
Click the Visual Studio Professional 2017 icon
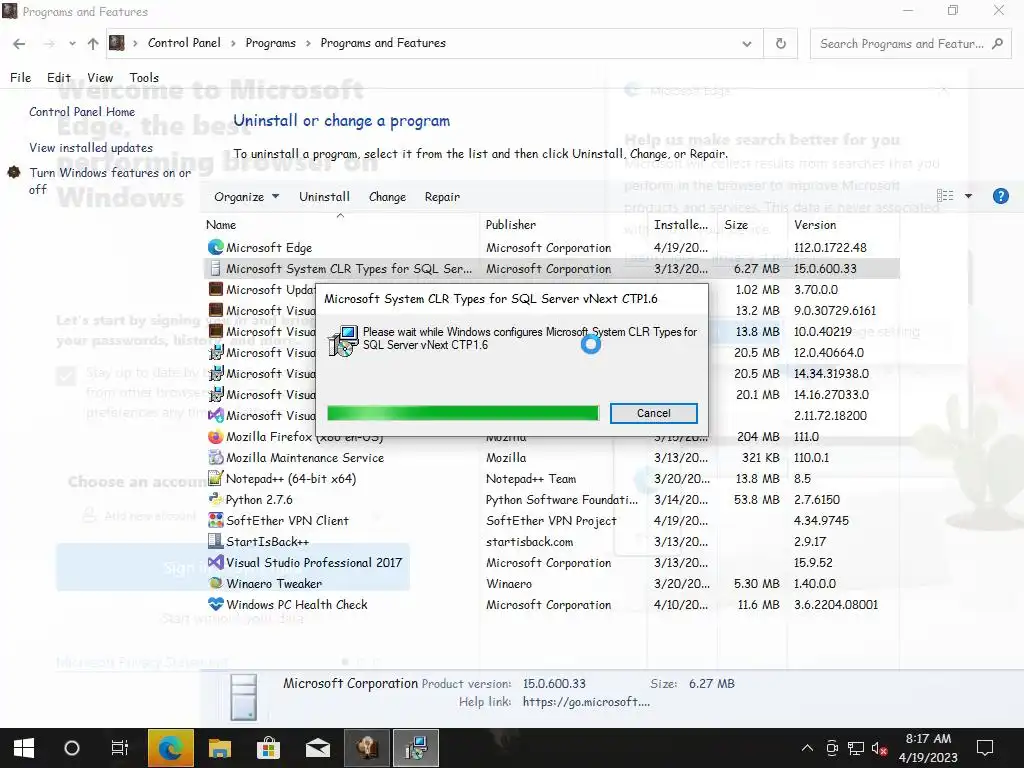(216, 562)
